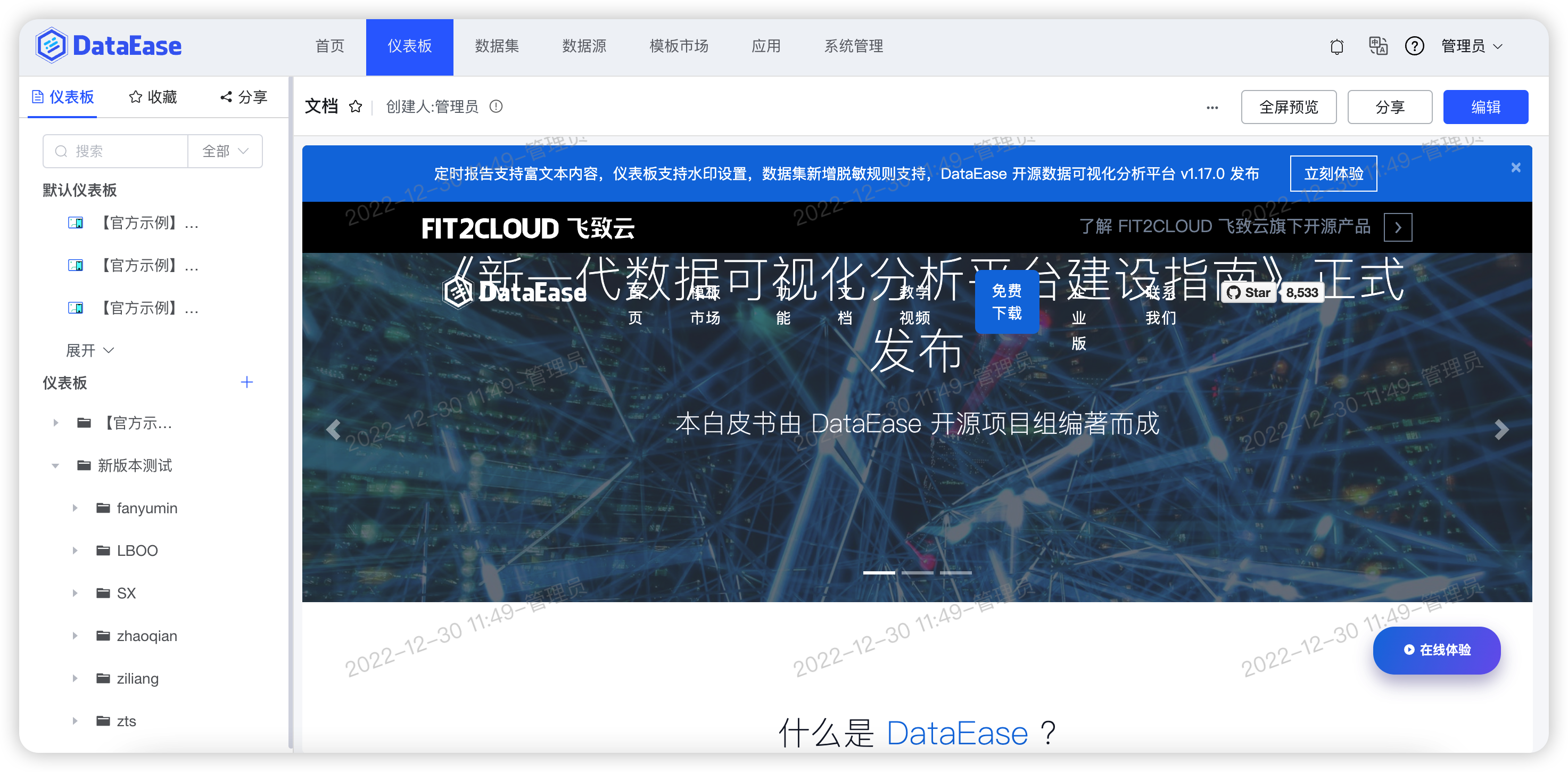Screen dimensions: 1568x772
Task: Select the first carousel indicator
Action: 879,573
